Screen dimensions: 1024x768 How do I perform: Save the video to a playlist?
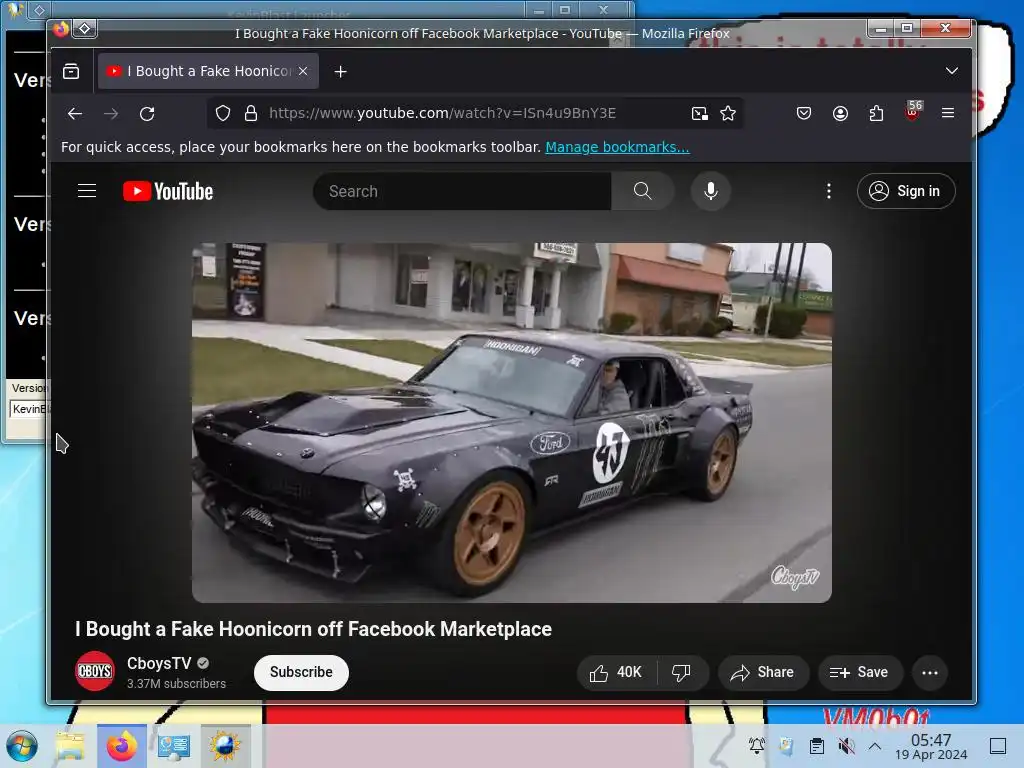[860, 673]
